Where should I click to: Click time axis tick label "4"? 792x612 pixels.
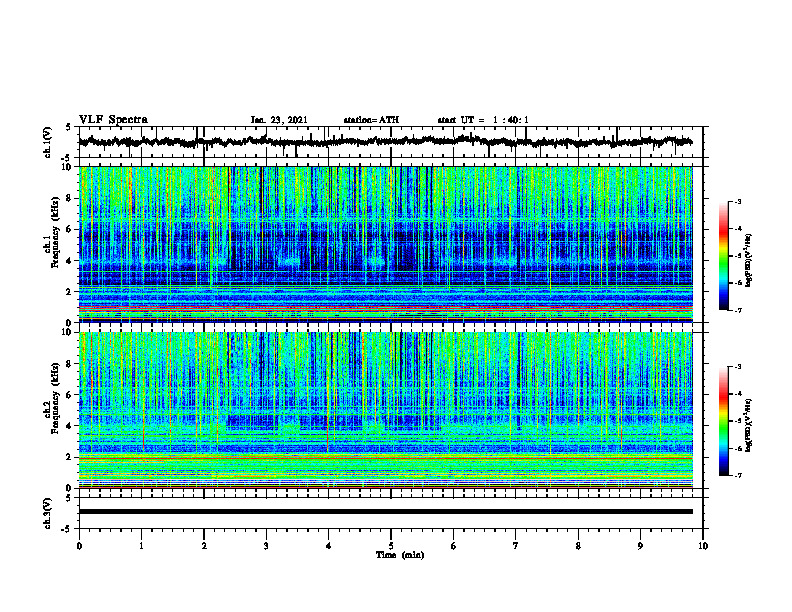click(x=328, y=546)
